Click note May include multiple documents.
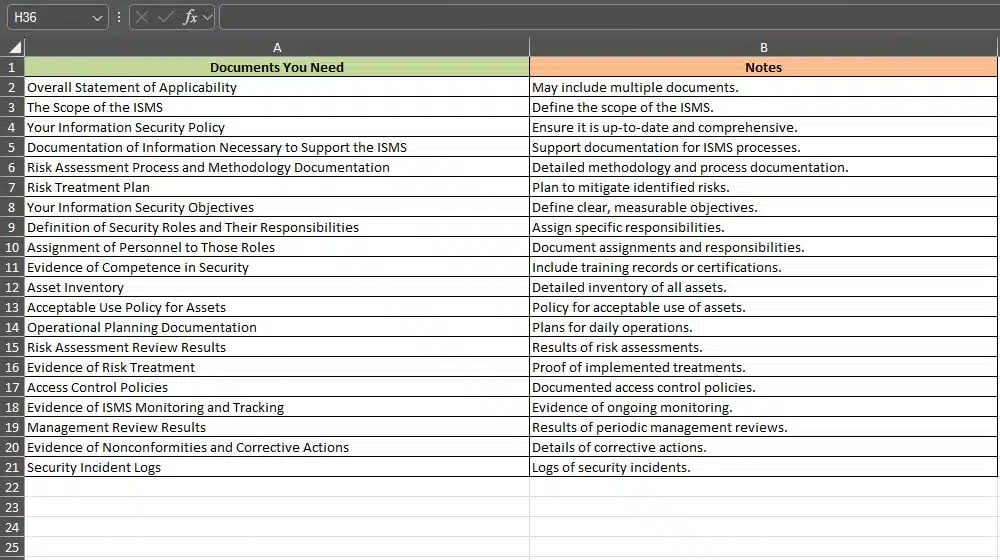Viewport: 1000px width, 560px height. [x=763, y=87]
